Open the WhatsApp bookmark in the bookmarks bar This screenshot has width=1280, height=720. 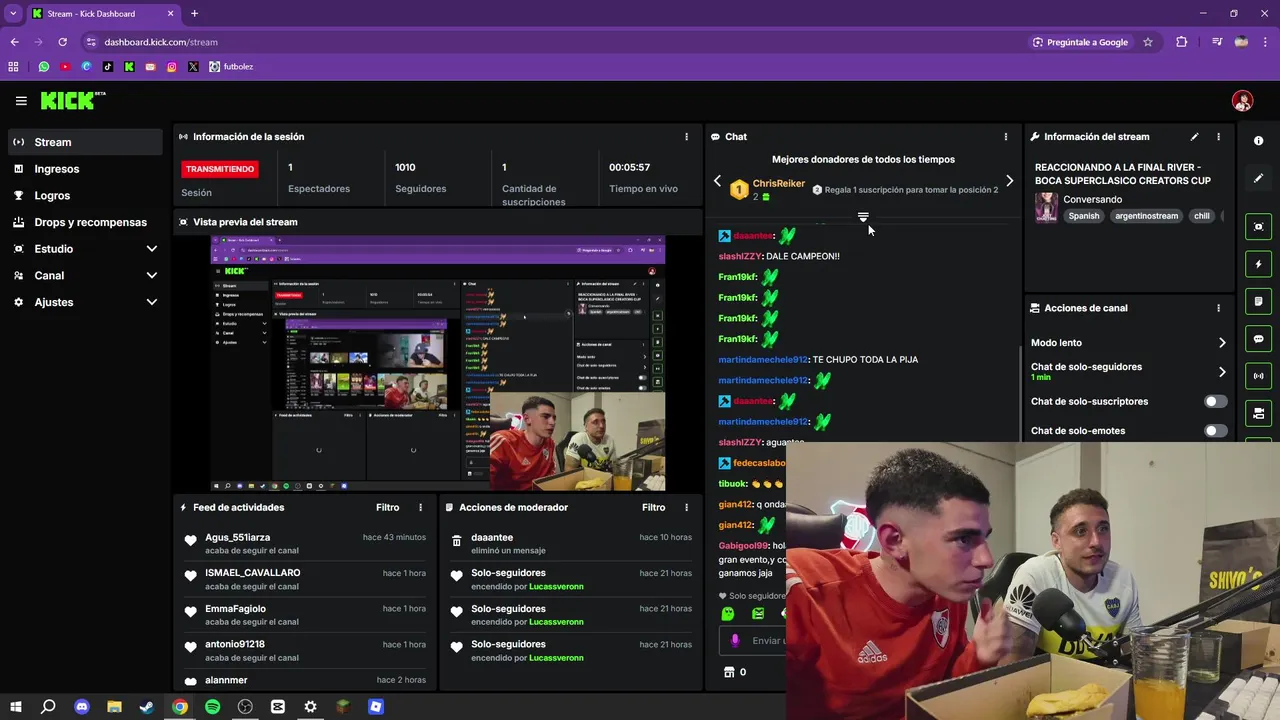(43, 67)
